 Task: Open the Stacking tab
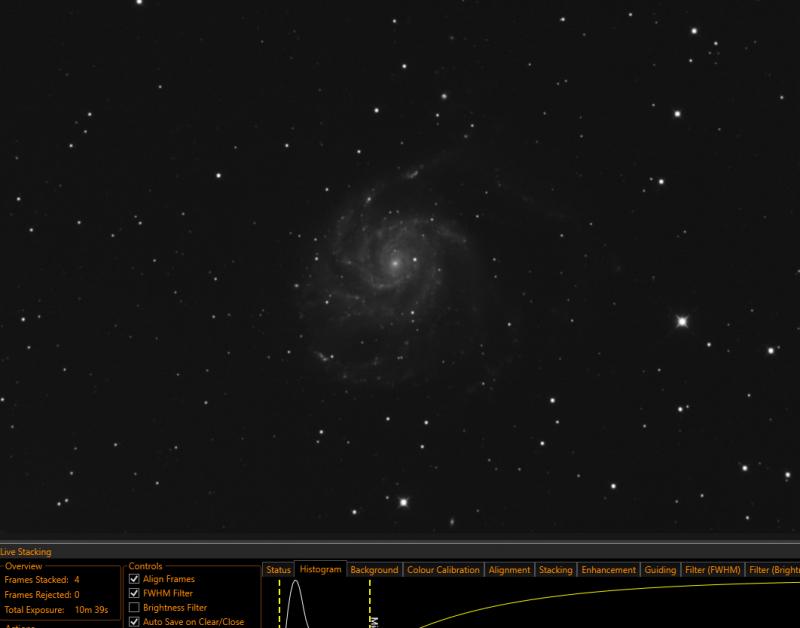tap(556, 570)
